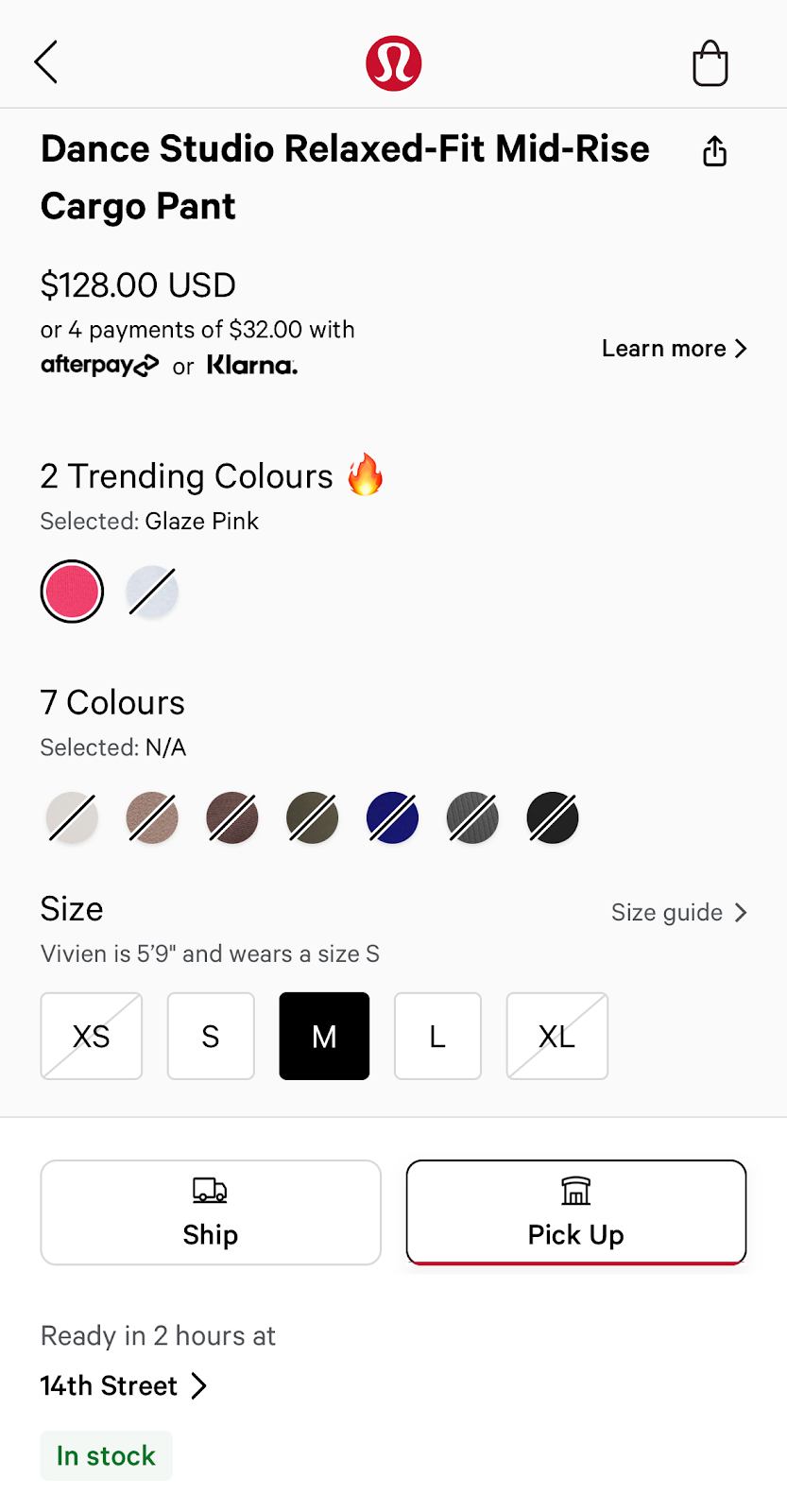
Task: Pick the navy blue colour swatch
Action: tap(392, 817)
